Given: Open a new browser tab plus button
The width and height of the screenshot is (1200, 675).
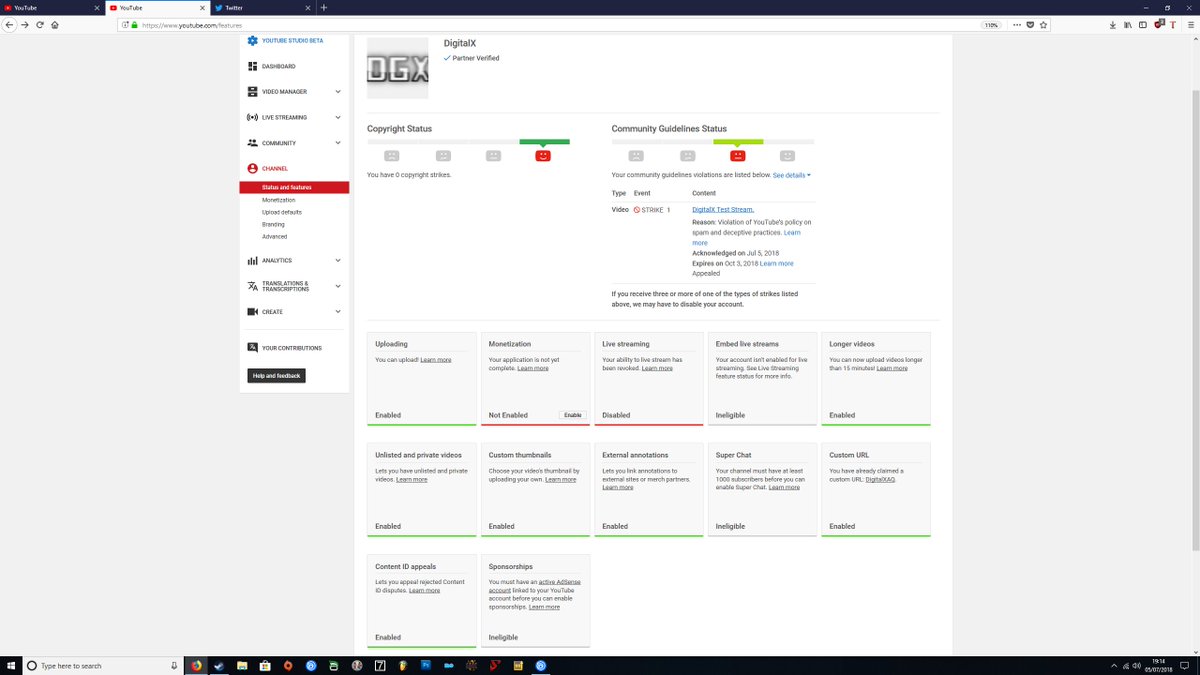Looking at the screenshot, I should coord(323,7).
